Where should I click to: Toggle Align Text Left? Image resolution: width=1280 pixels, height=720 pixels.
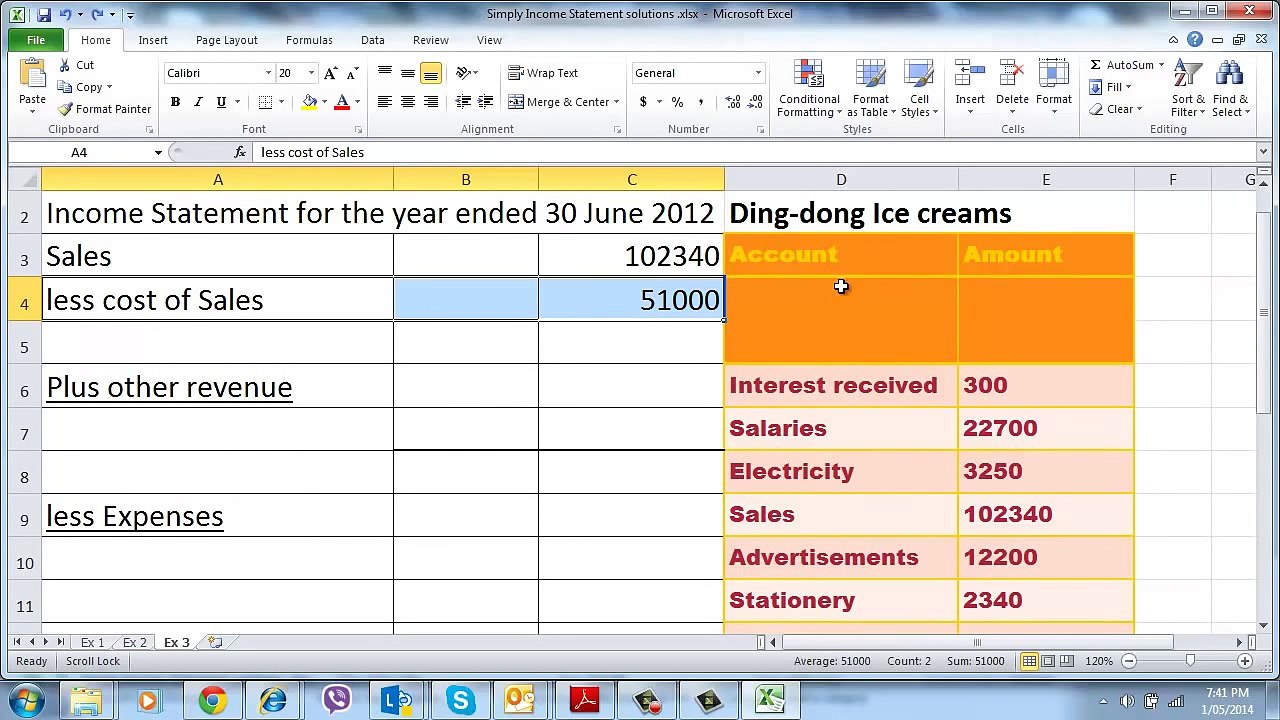pyautogui.click(x=385, y=102)
